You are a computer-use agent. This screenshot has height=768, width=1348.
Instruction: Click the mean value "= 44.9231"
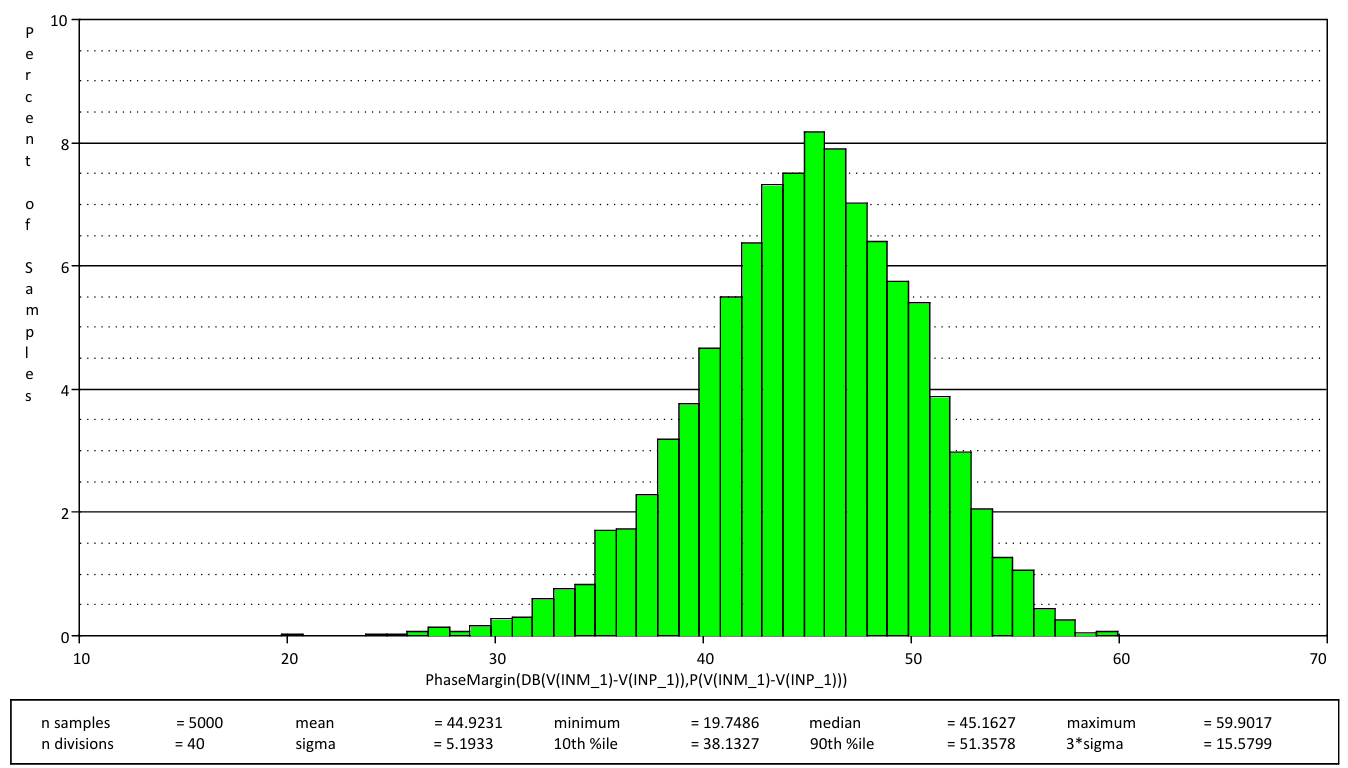[x=468, y=723]
